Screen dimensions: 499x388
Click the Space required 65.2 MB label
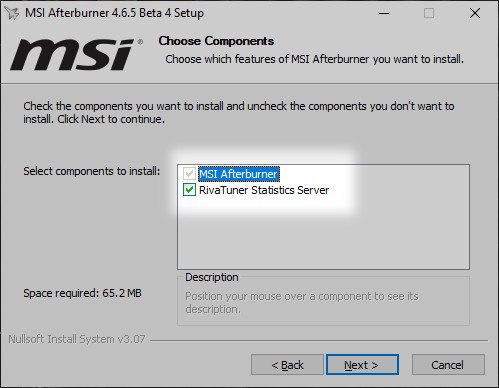82,293
